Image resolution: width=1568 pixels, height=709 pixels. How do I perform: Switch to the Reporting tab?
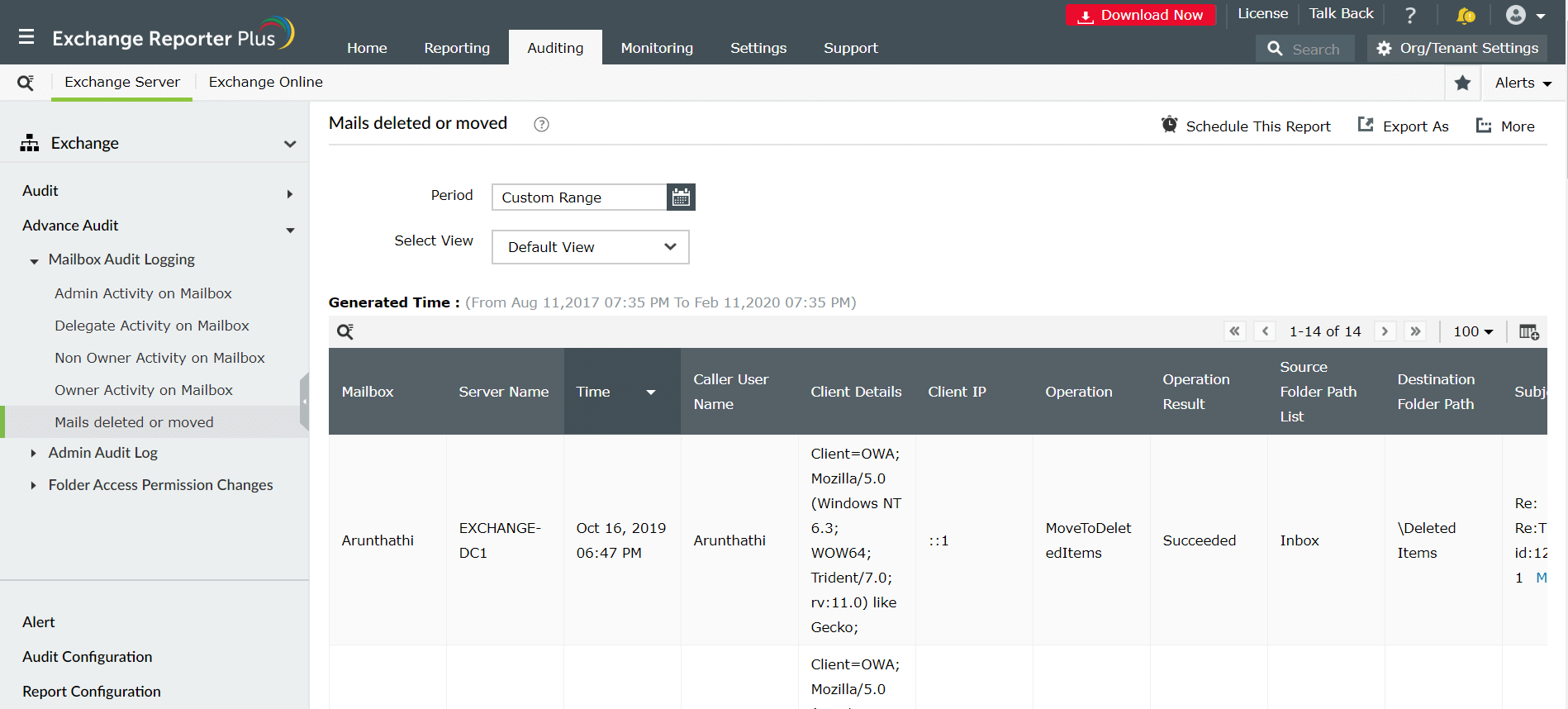(457, 48)
